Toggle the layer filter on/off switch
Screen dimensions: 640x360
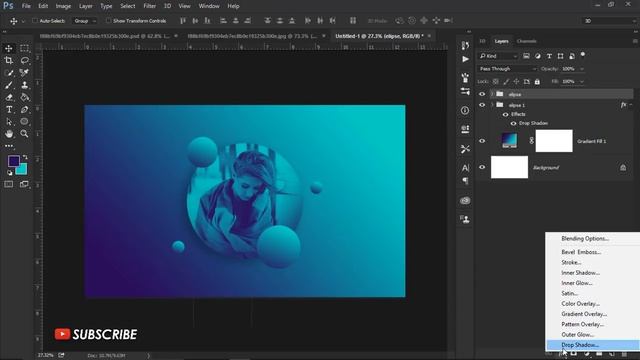[583, 54]
